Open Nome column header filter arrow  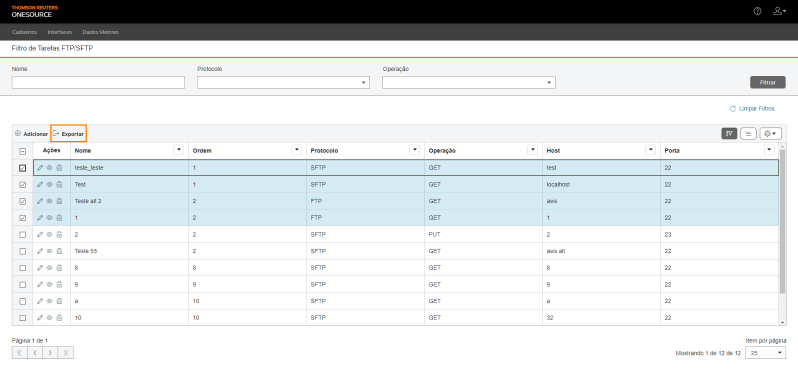point(178,150)
